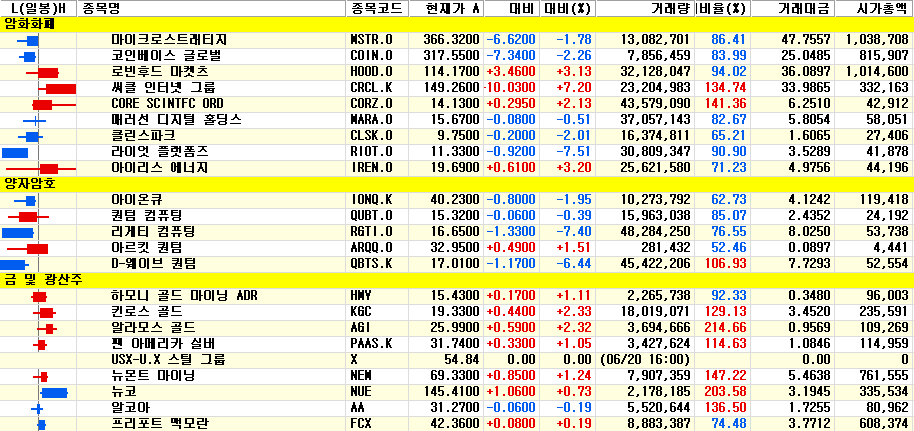
Task: Select 팬 아메리카 실버 stock name
Action: coord(163,344)
